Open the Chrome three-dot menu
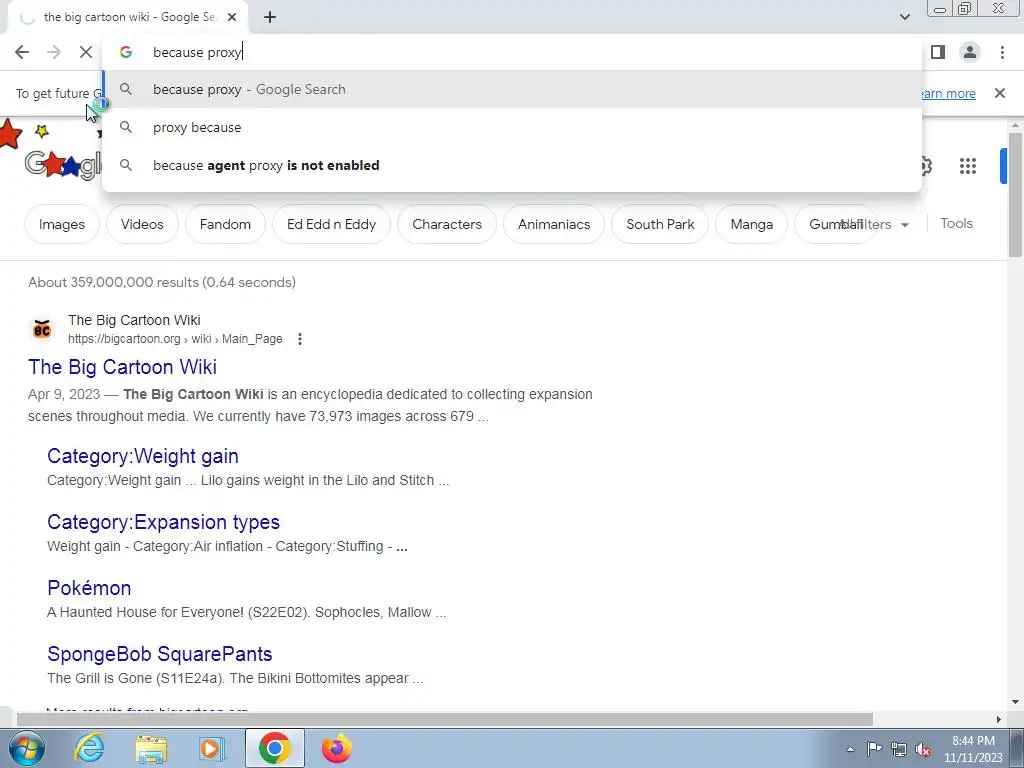Viewport: 1024px width, 768px height. 1002,52
